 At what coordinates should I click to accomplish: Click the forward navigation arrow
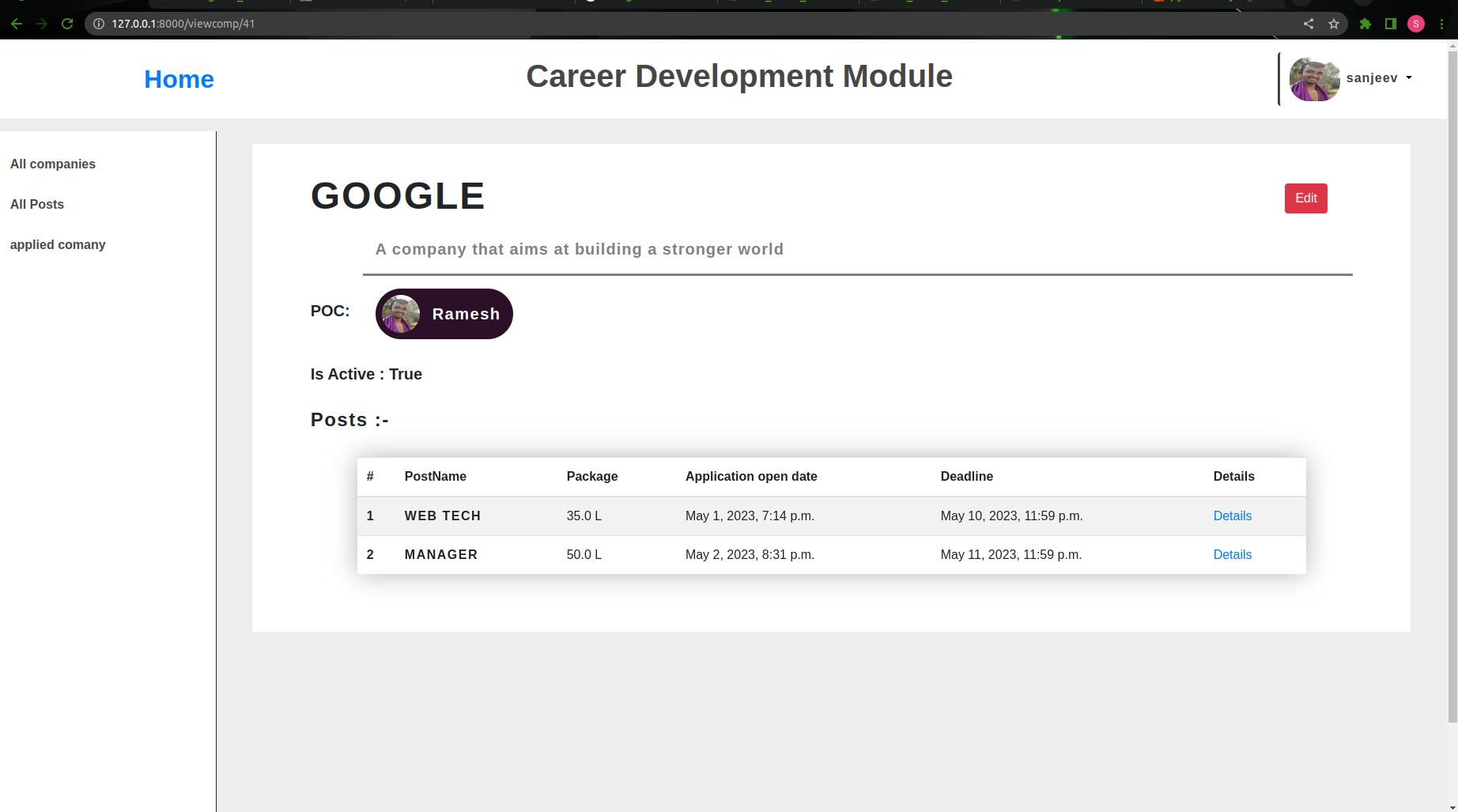click(x=42, y=24)
